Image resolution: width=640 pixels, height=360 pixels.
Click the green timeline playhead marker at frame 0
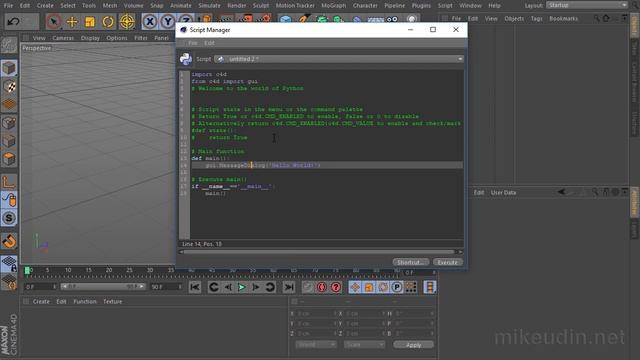pyautogui.click(x=27, y=270)
